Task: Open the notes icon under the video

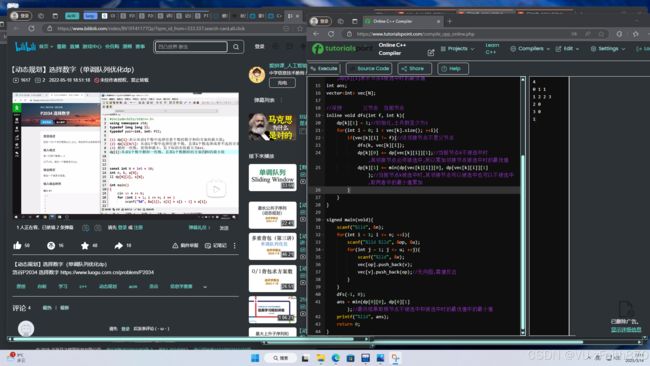Action: pyautogui.click(x=208, y=245)
